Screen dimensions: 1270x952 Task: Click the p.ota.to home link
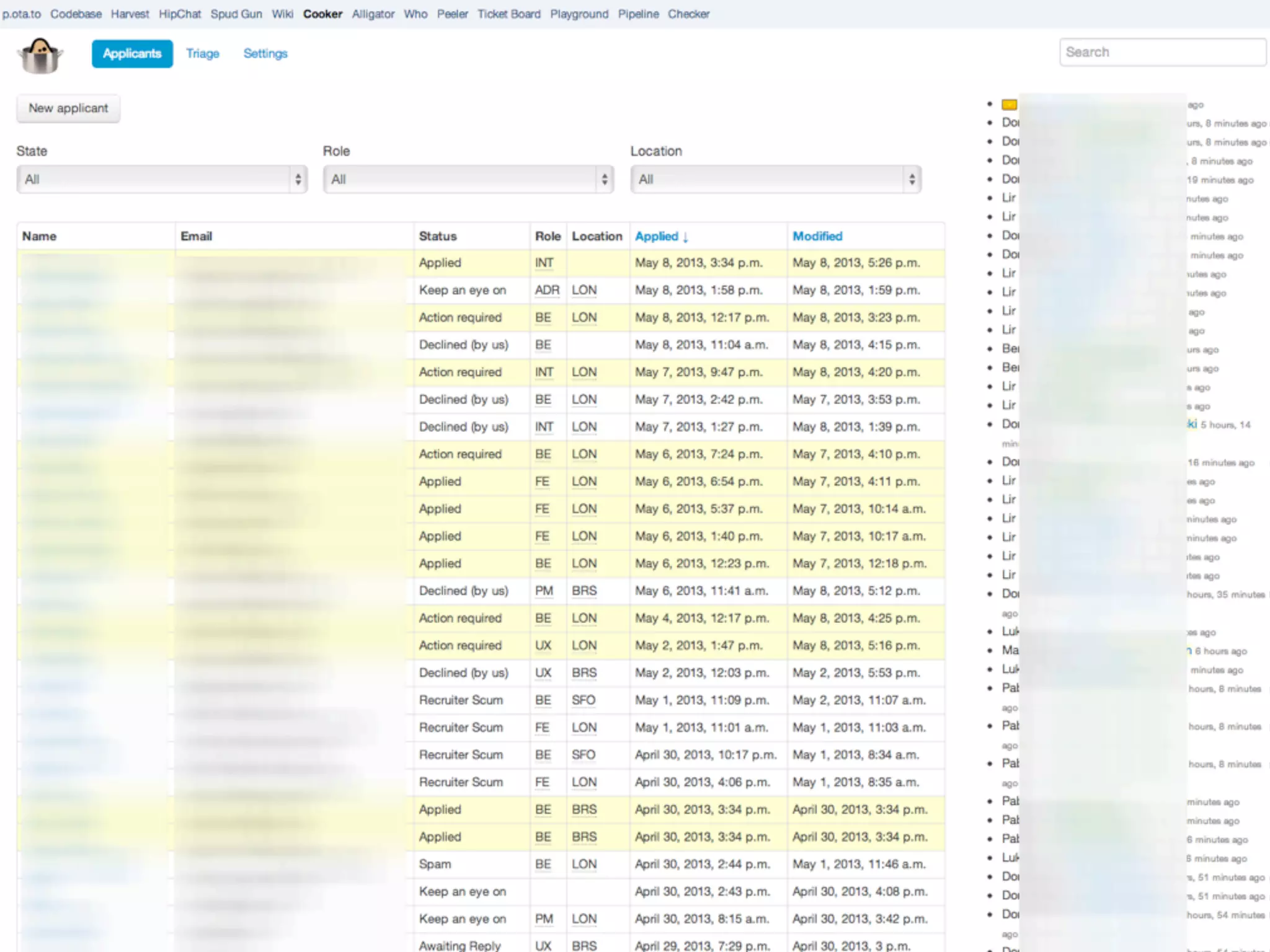tap(22, 14)
